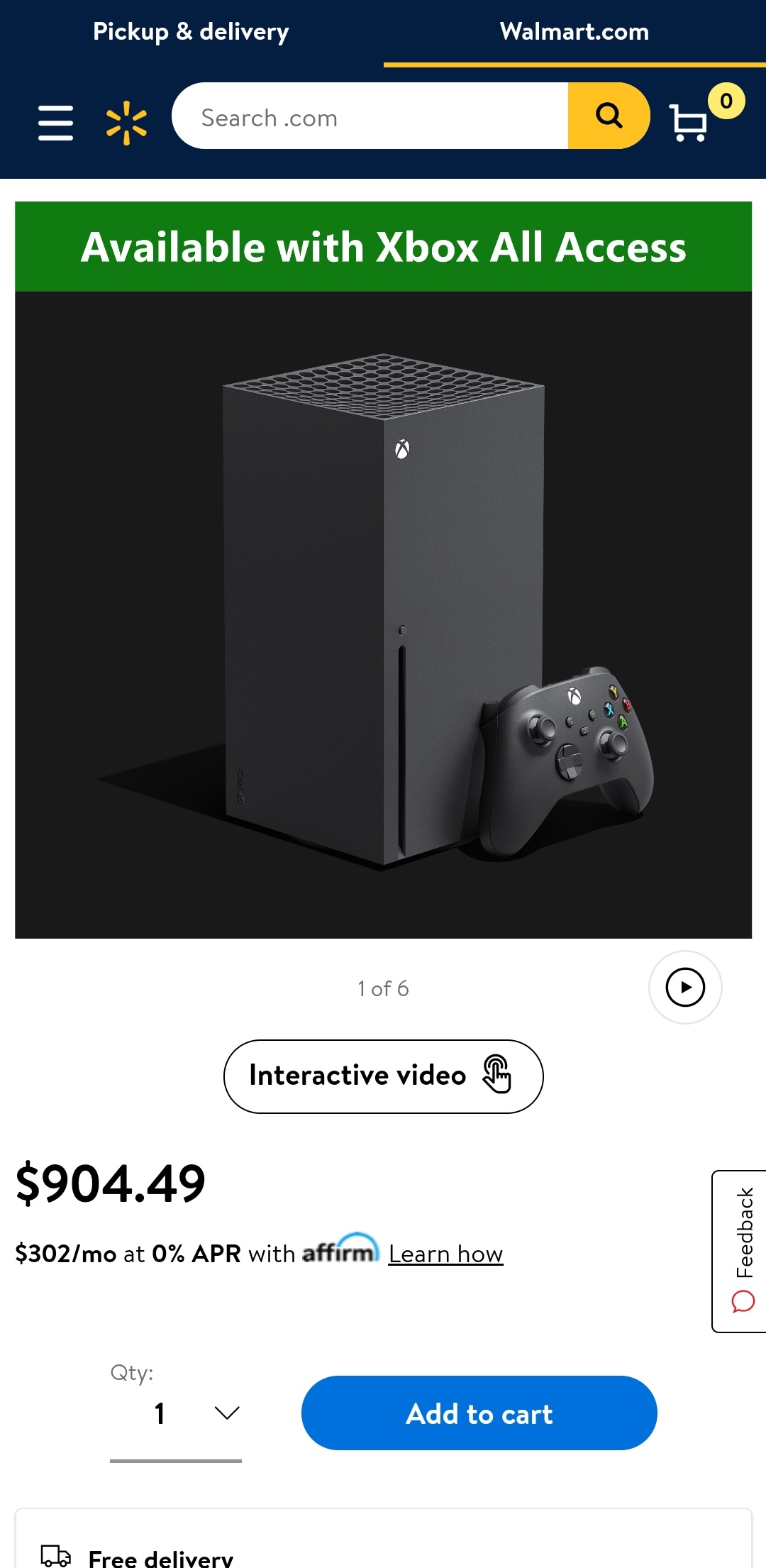Open the quantity selector showing 1
This screenshot has height=1568, width=766.
click(176, 1414)
